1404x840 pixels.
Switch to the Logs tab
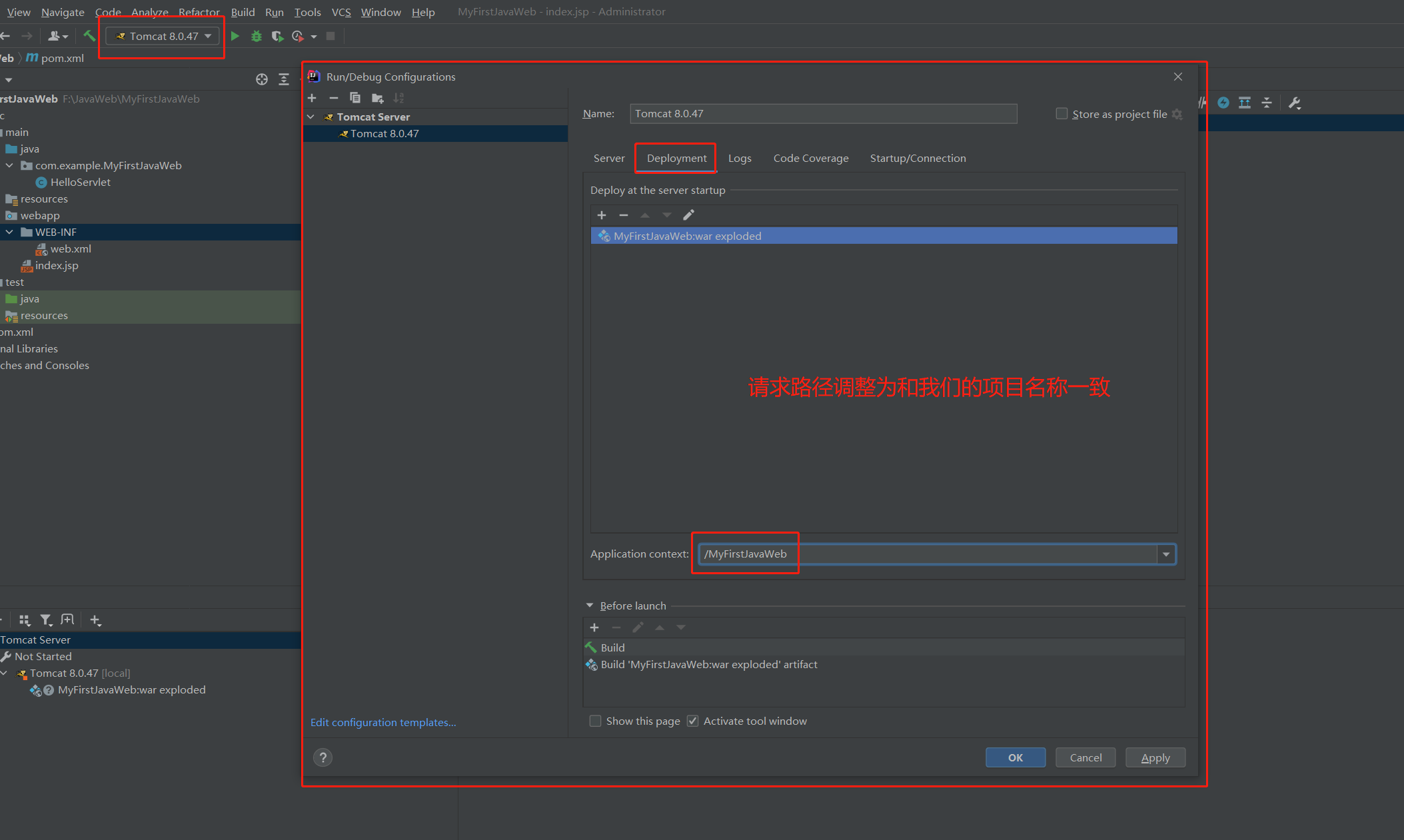coord(740,158)
